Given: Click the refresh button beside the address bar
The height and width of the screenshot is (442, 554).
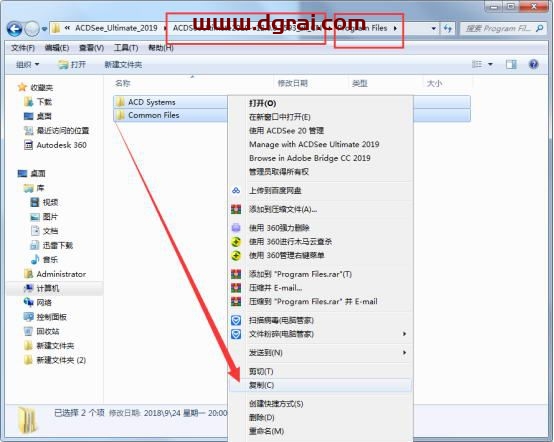Looking at the screenshot, I should coord(448,28).
